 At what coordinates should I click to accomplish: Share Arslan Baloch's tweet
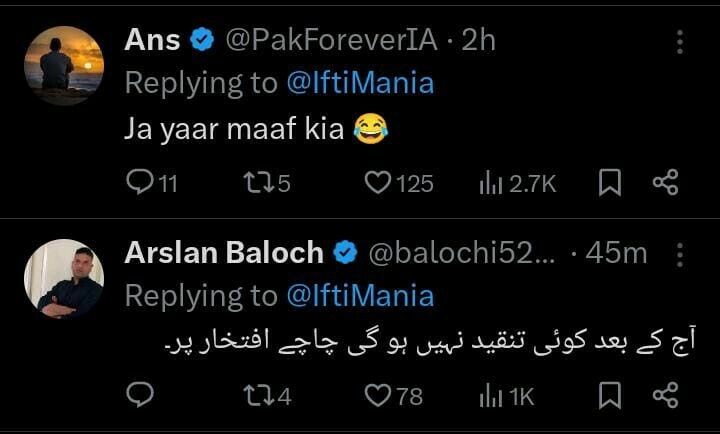click(x=665, y=396)
